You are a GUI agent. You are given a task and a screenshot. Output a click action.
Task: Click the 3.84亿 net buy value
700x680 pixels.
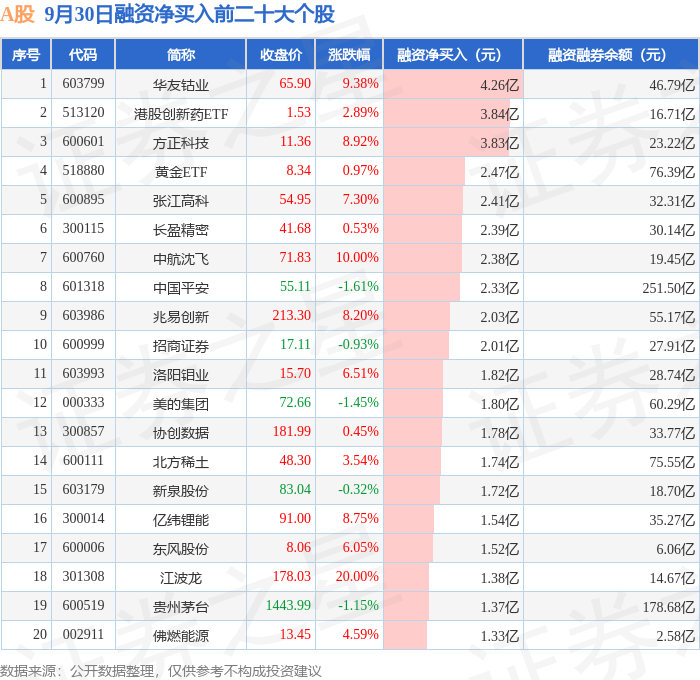pyautogui.click(x=500, y=114)
